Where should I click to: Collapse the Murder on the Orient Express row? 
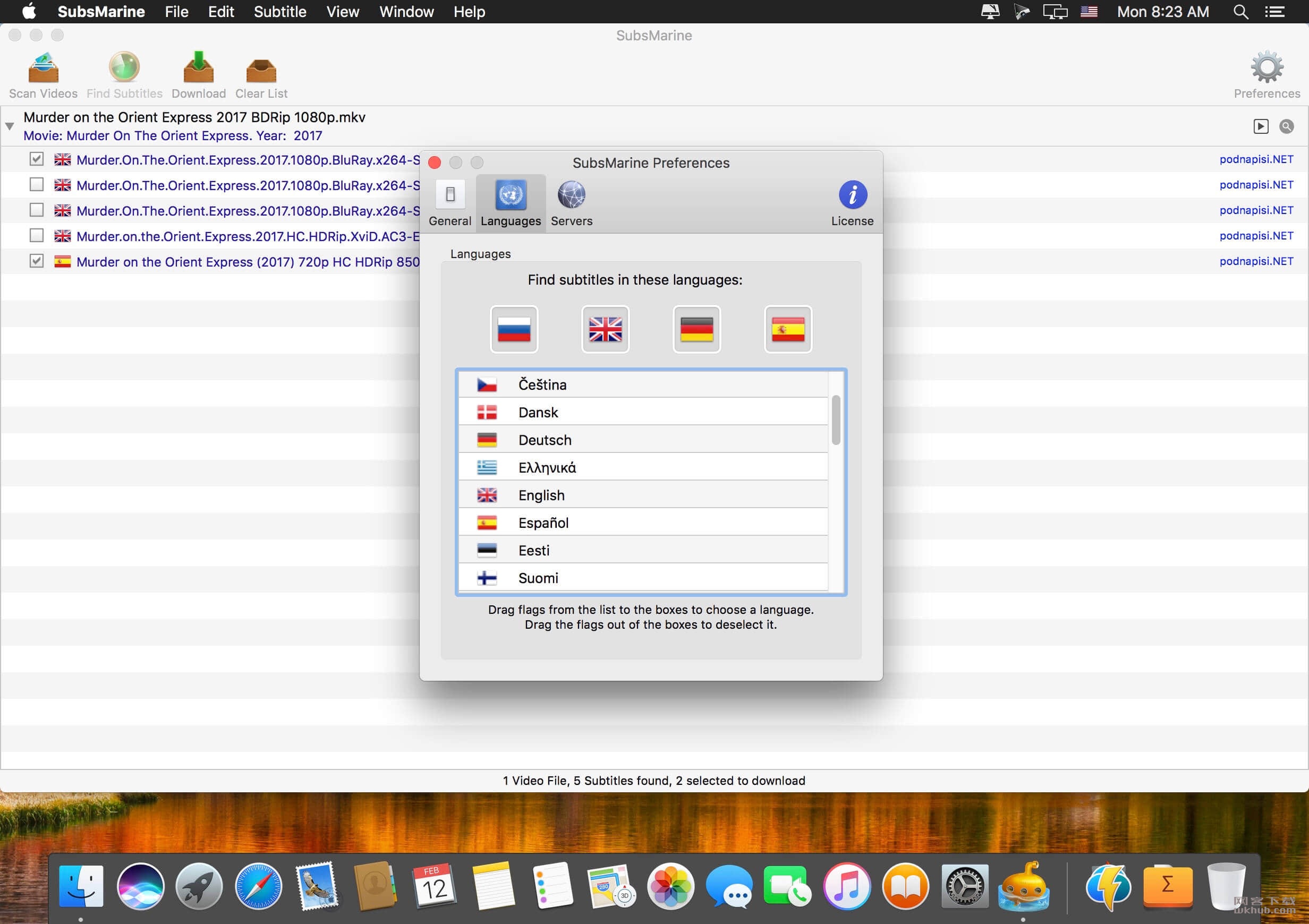(10, 126)
